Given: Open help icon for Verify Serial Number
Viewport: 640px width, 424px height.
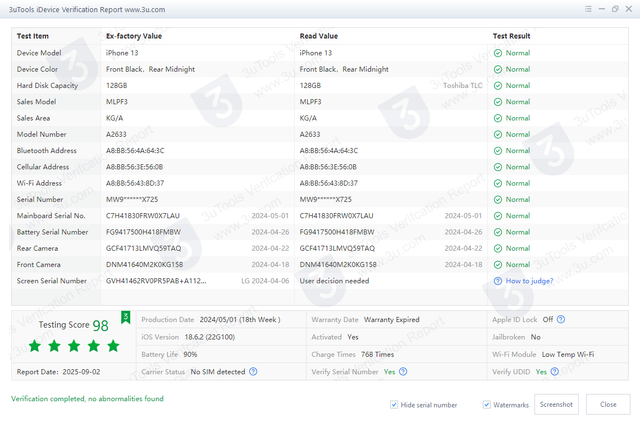Looking at the screenshot, I should 403,371.
